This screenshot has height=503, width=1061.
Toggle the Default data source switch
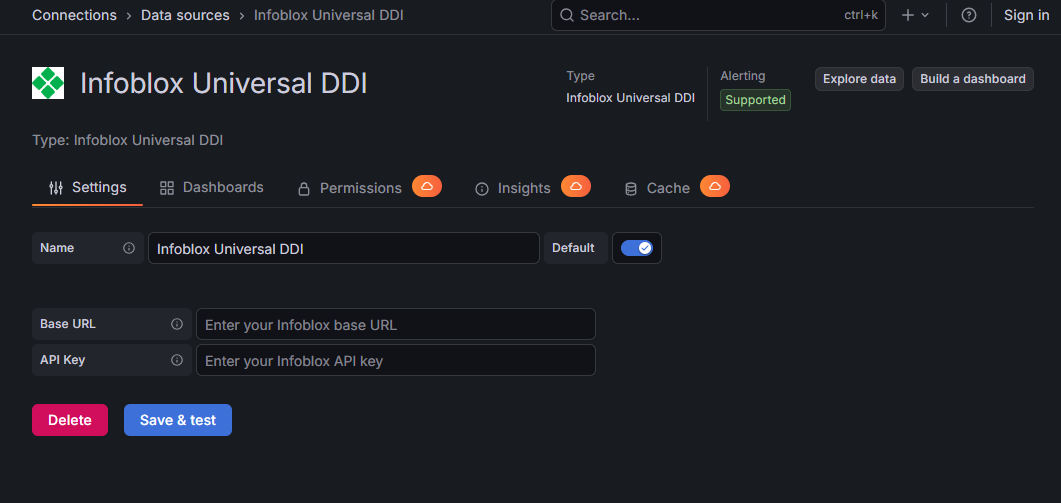[637, 248]
